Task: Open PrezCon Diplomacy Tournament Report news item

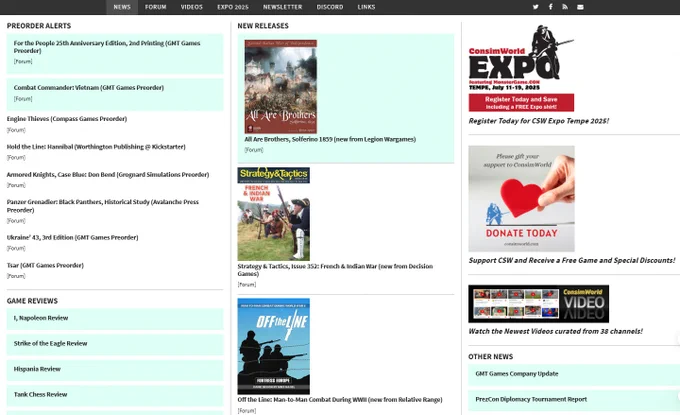Action: pyautogui.click(x=531, y=399)
